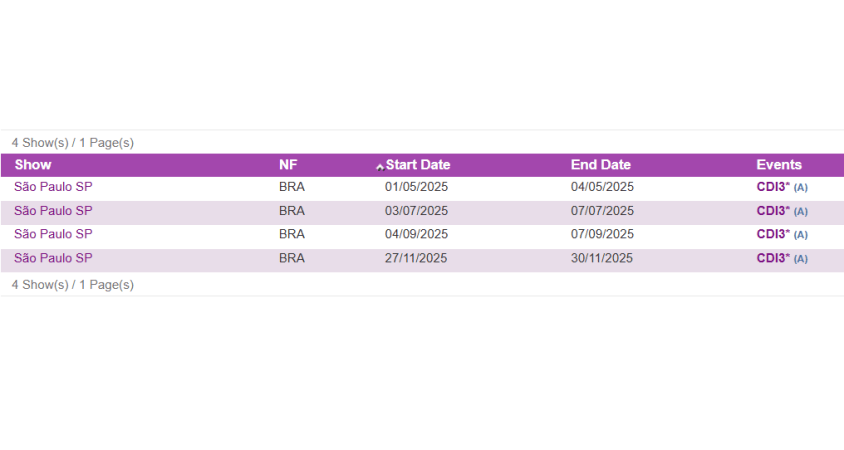Click the (A) marker in the third row
This screenshot has height=450, width=844.
click(x=801, y=235)
